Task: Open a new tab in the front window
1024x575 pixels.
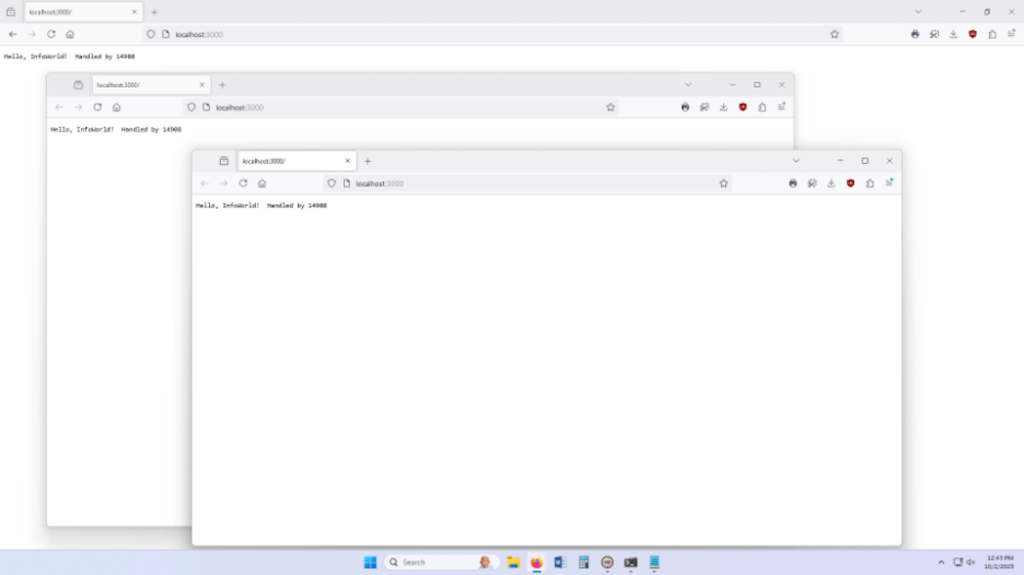Action: [x=368, y=161]
